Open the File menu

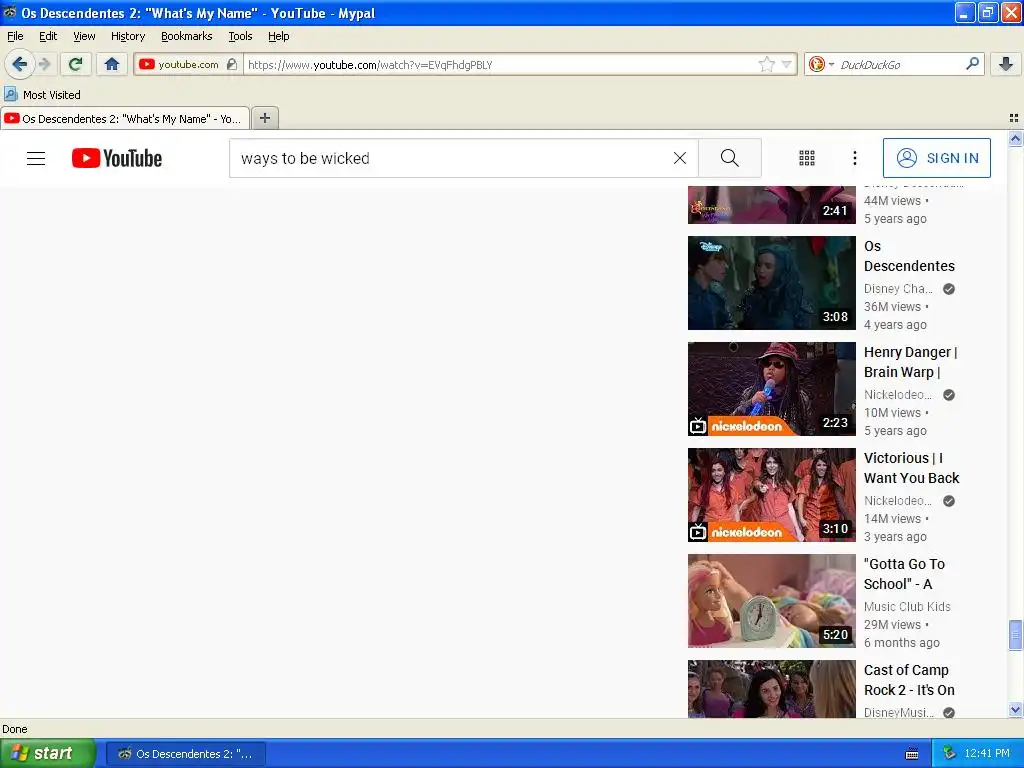tap(15, 36)
